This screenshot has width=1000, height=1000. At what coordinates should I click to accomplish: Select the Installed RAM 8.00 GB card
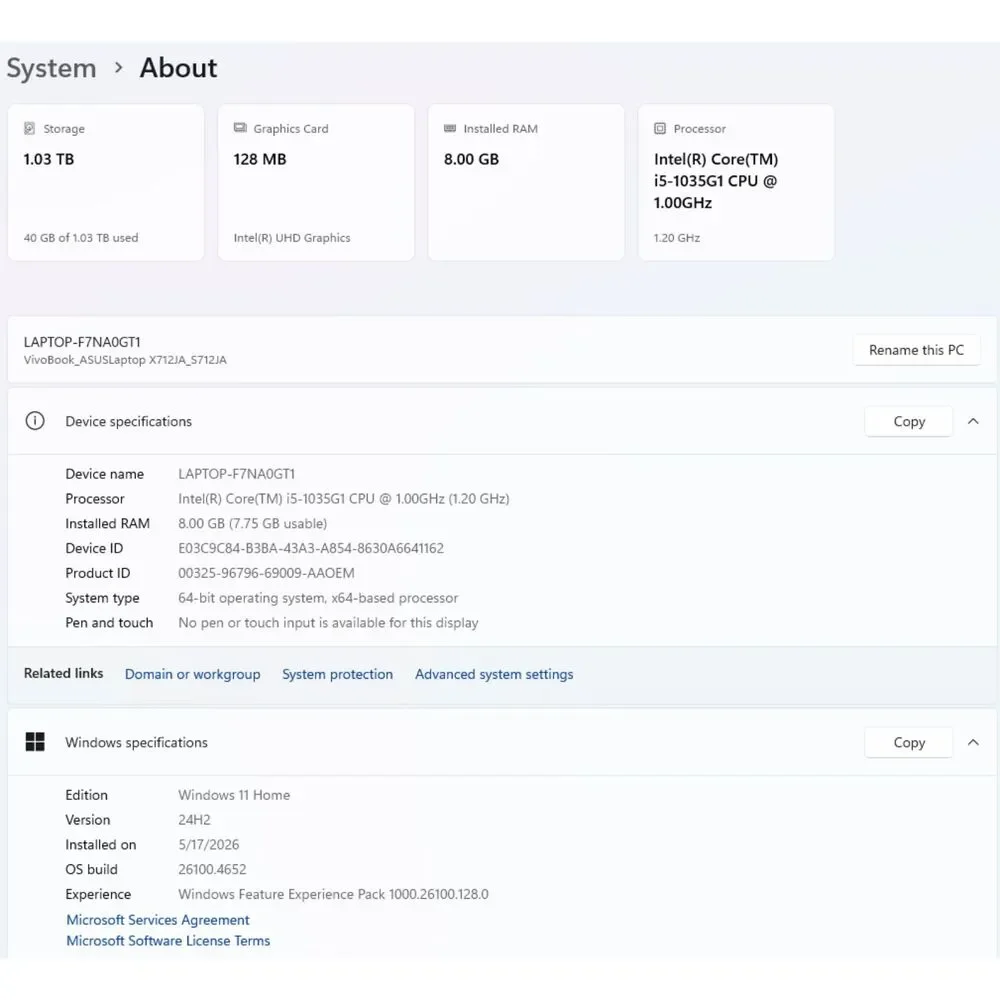click(526, 182)
